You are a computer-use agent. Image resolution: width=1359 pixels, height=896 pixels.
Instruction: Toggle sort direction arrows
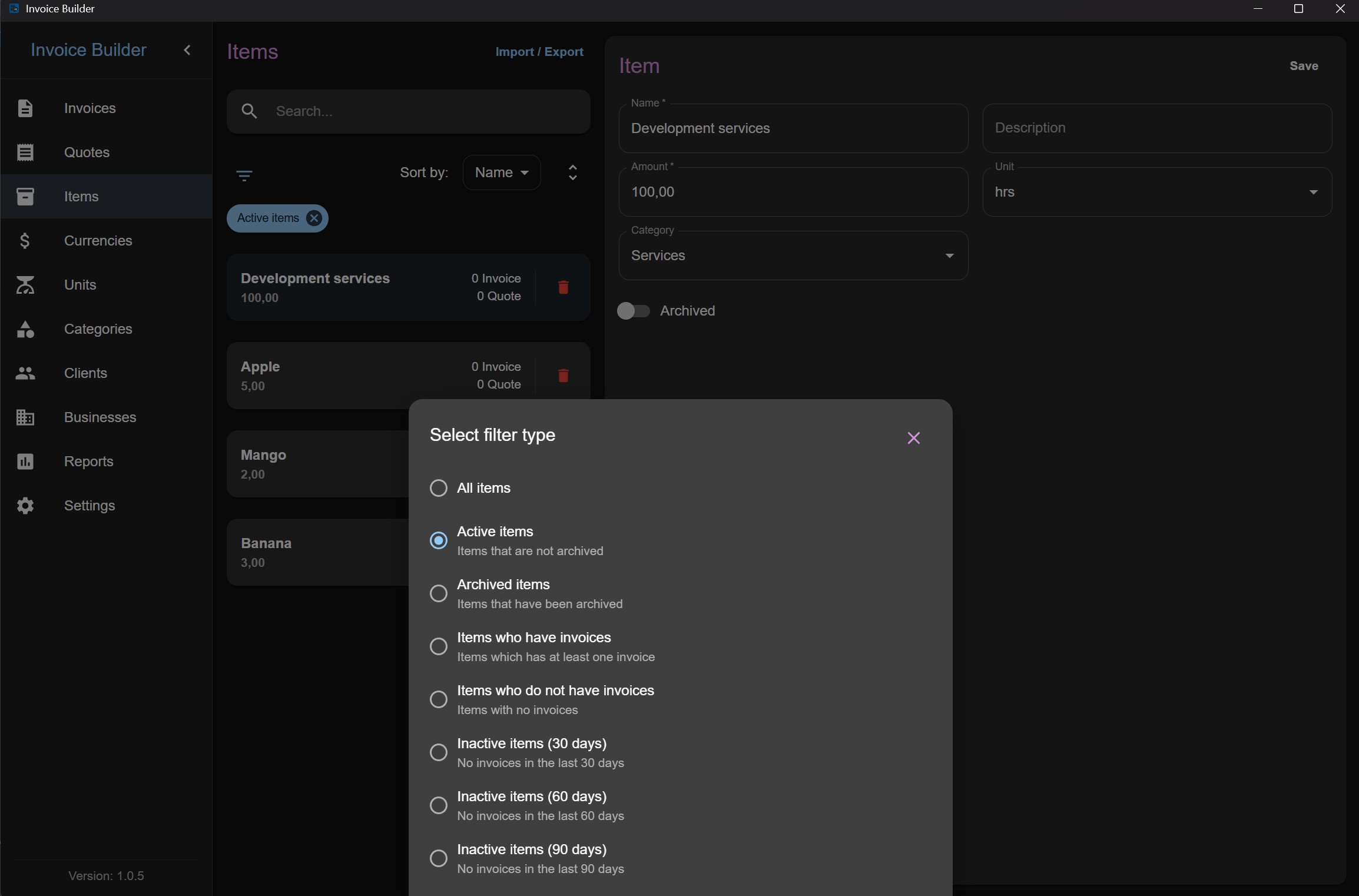572,172
